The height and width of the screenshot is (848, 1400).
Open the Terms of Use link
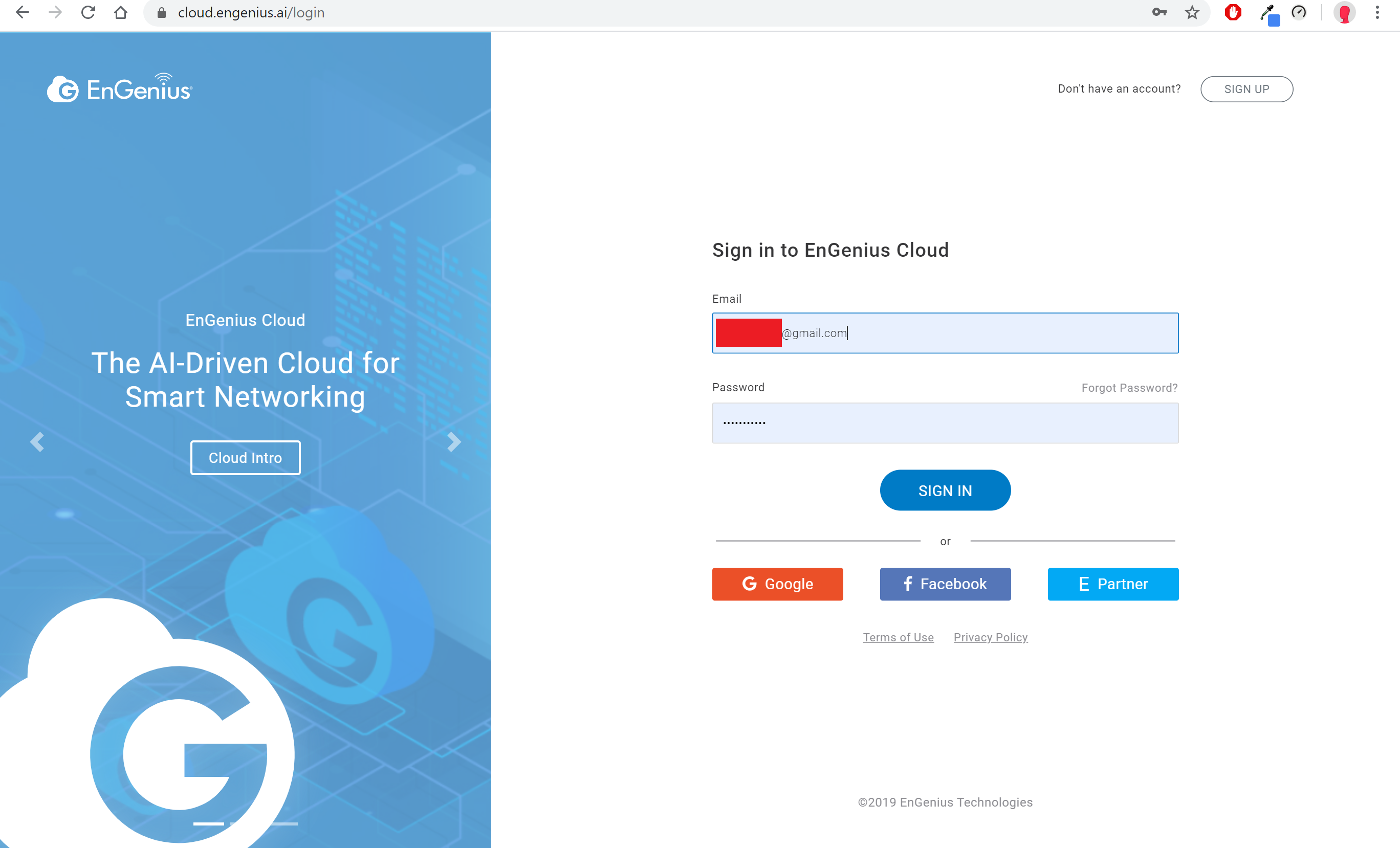point(899,637)
